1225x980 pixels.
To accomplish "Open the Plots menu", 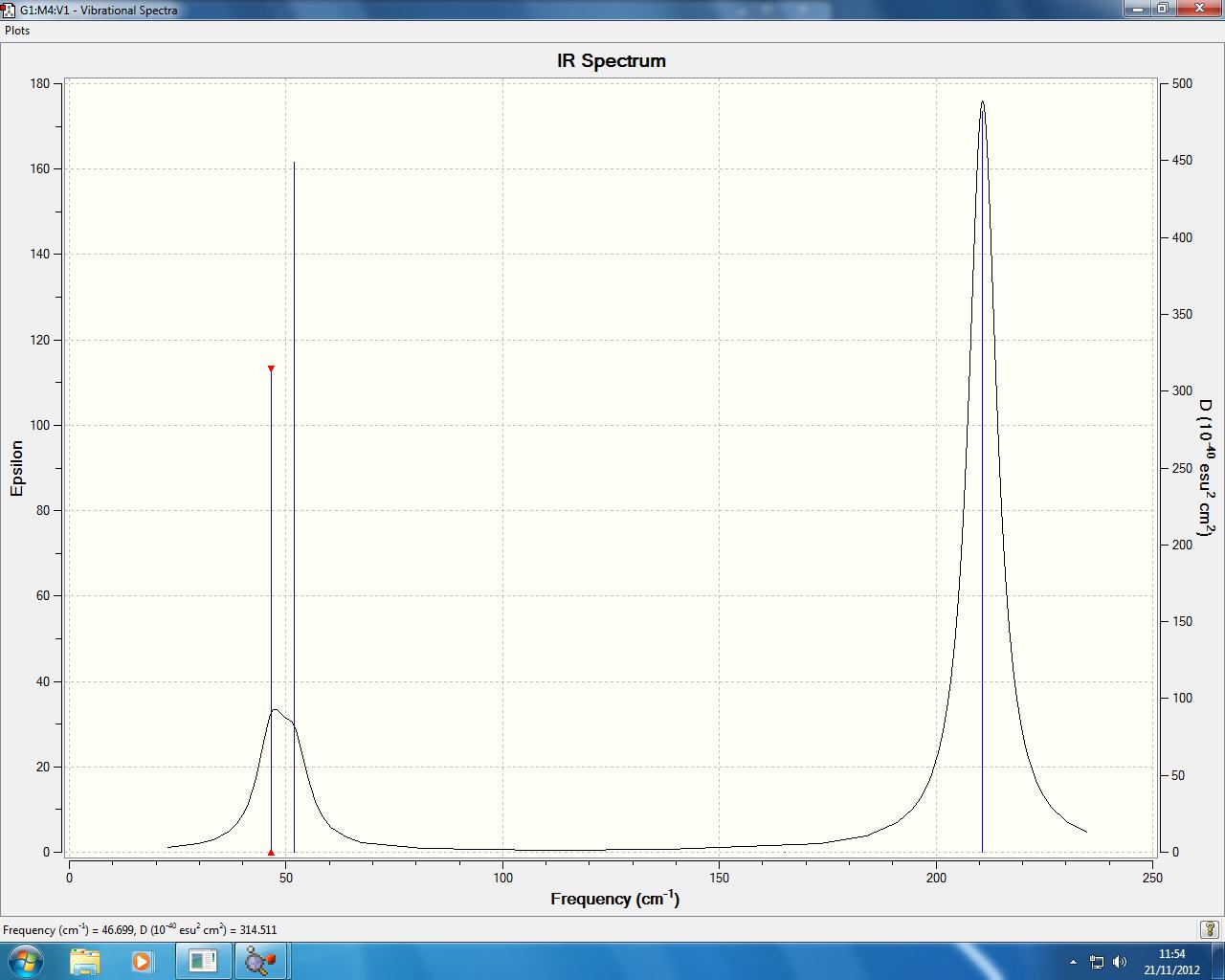I will [x=17, y=31].
